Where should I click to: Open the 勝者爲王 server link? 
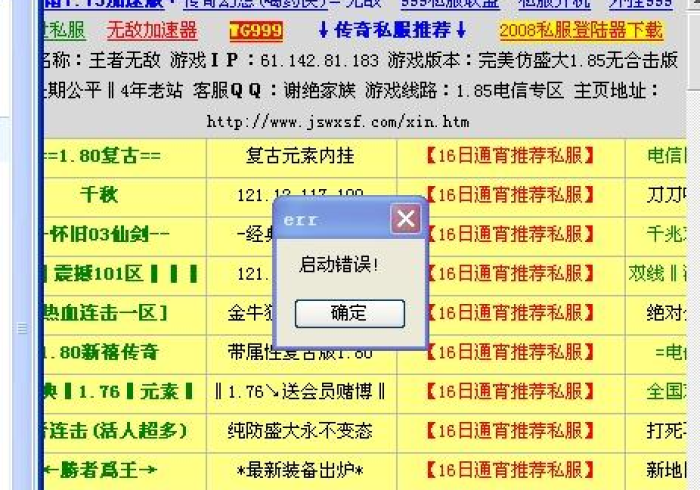100,469
